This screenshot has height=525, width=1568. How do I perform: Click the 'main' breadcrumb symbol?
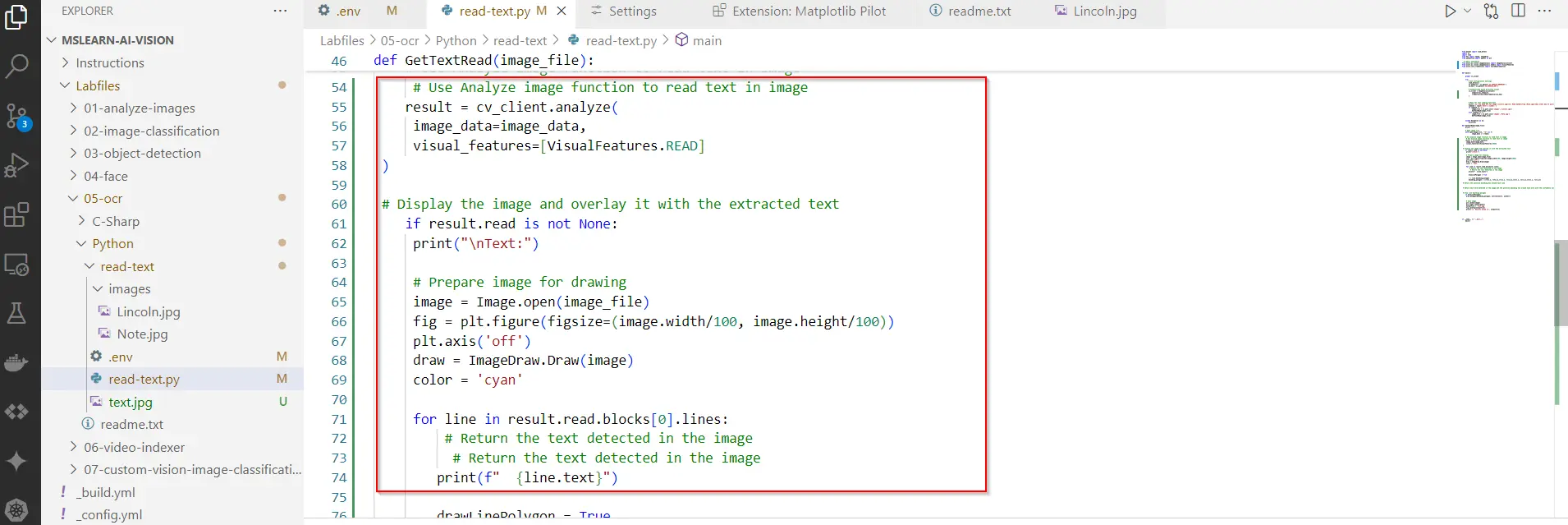coord(706,40)
